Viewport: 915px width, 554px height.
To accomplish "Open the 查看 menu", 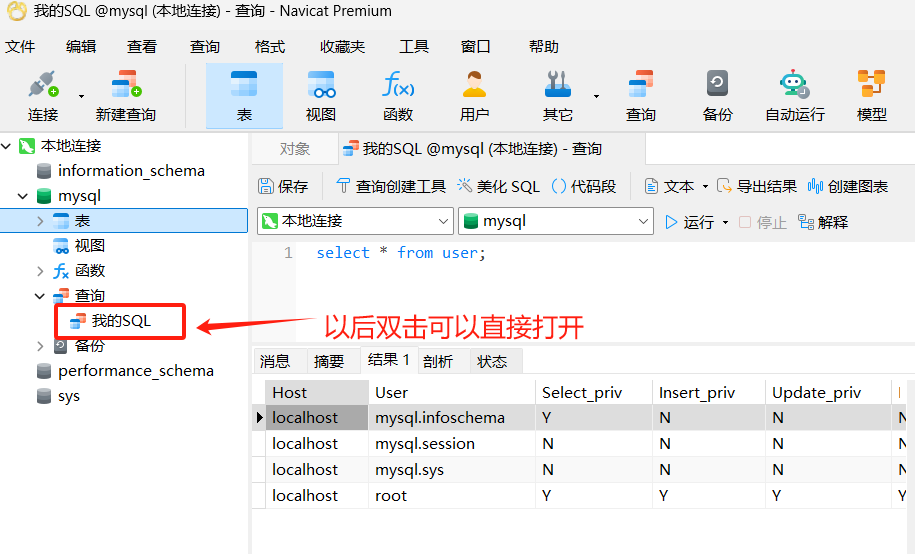I will 142,47.
